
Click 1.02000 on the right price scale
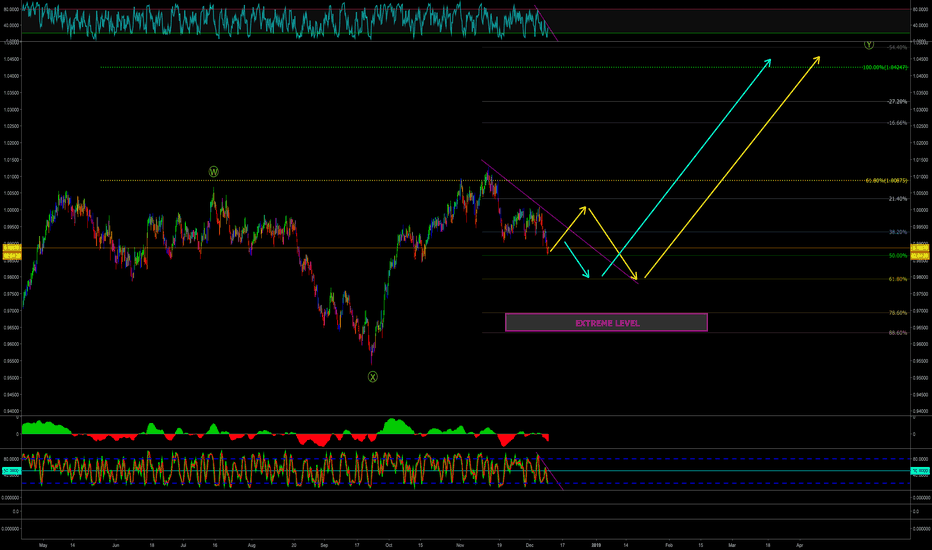coord(920,143)
